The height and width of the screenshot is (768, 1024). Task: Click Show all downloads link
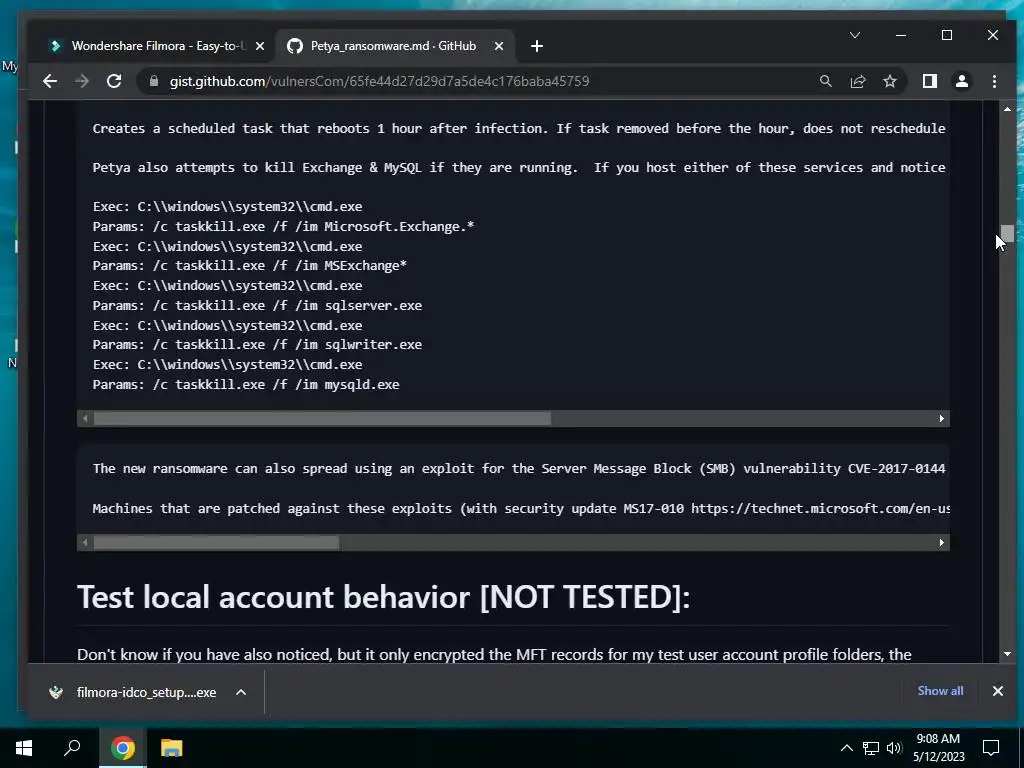(940, 691)
